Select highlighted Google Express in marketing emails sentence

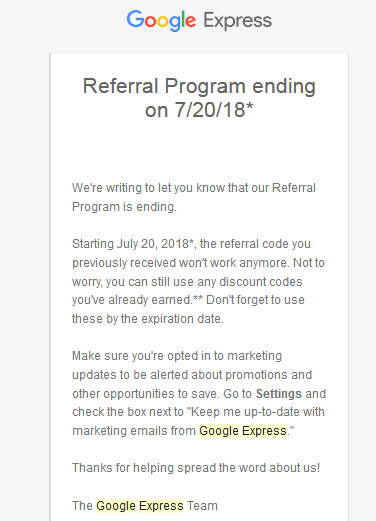pos(243,431)
